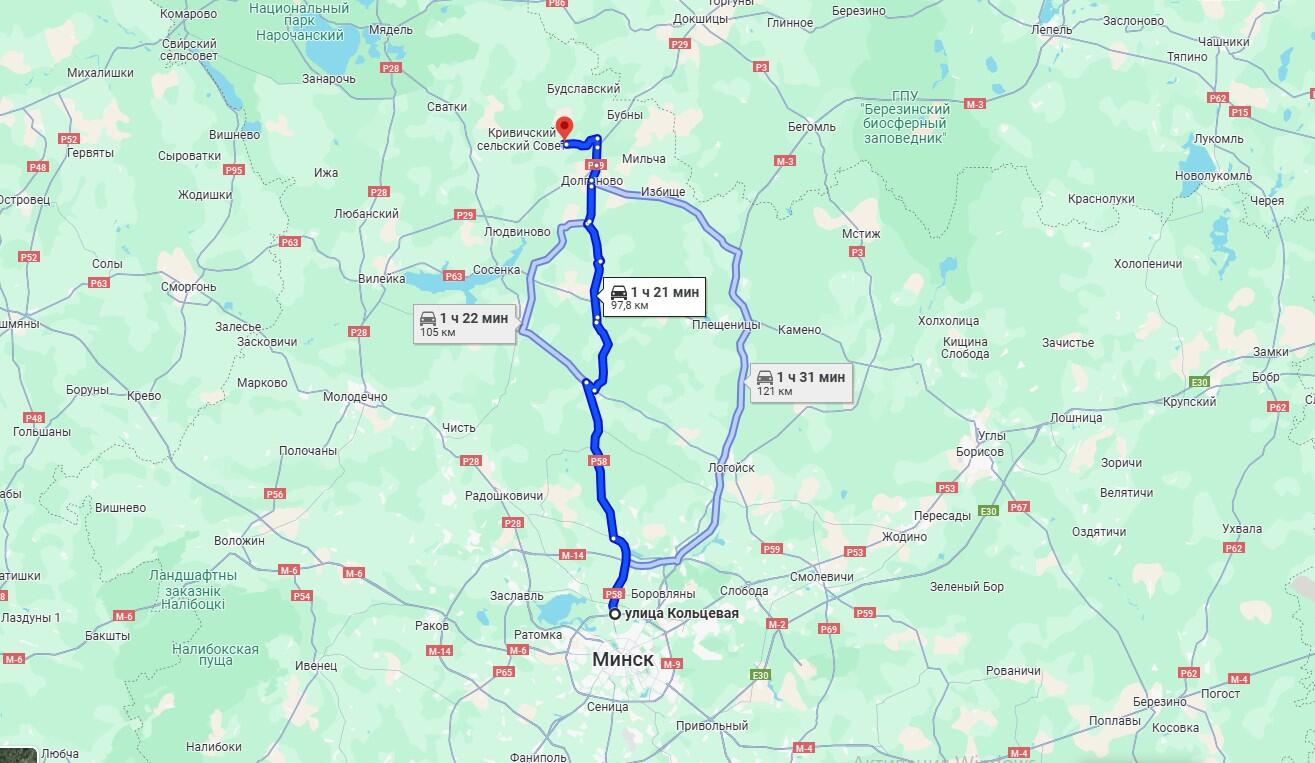Click the Минск city label
This screenshot has width=1315, height=763.
(x=623, y=660)
